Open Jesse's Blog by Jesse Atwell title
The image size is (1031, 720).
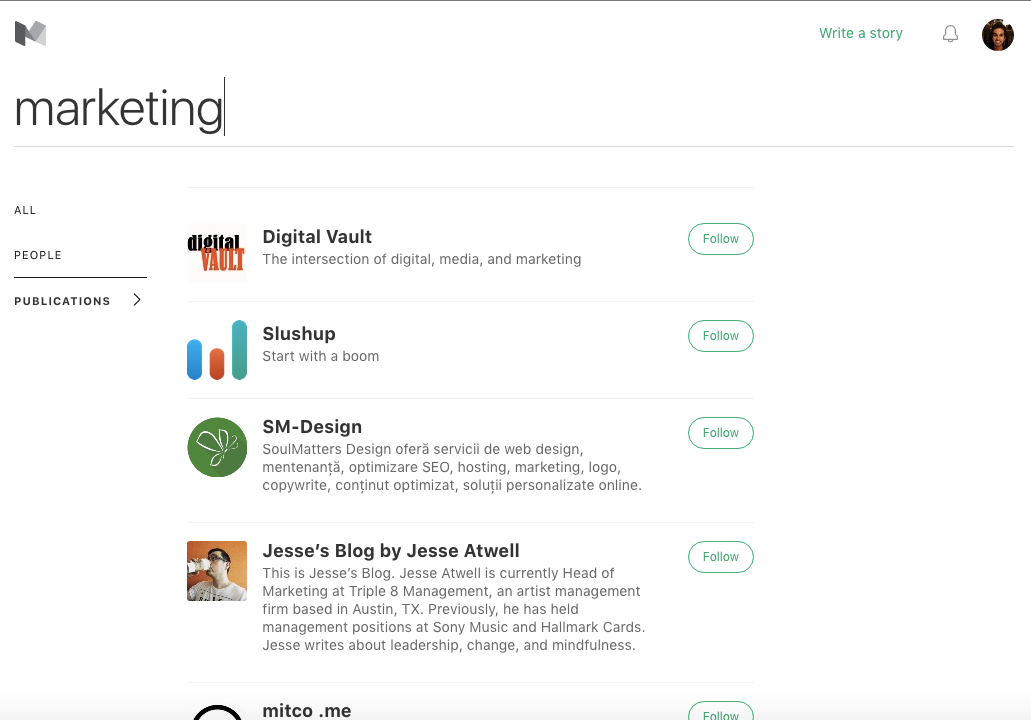tap(390, 551)
